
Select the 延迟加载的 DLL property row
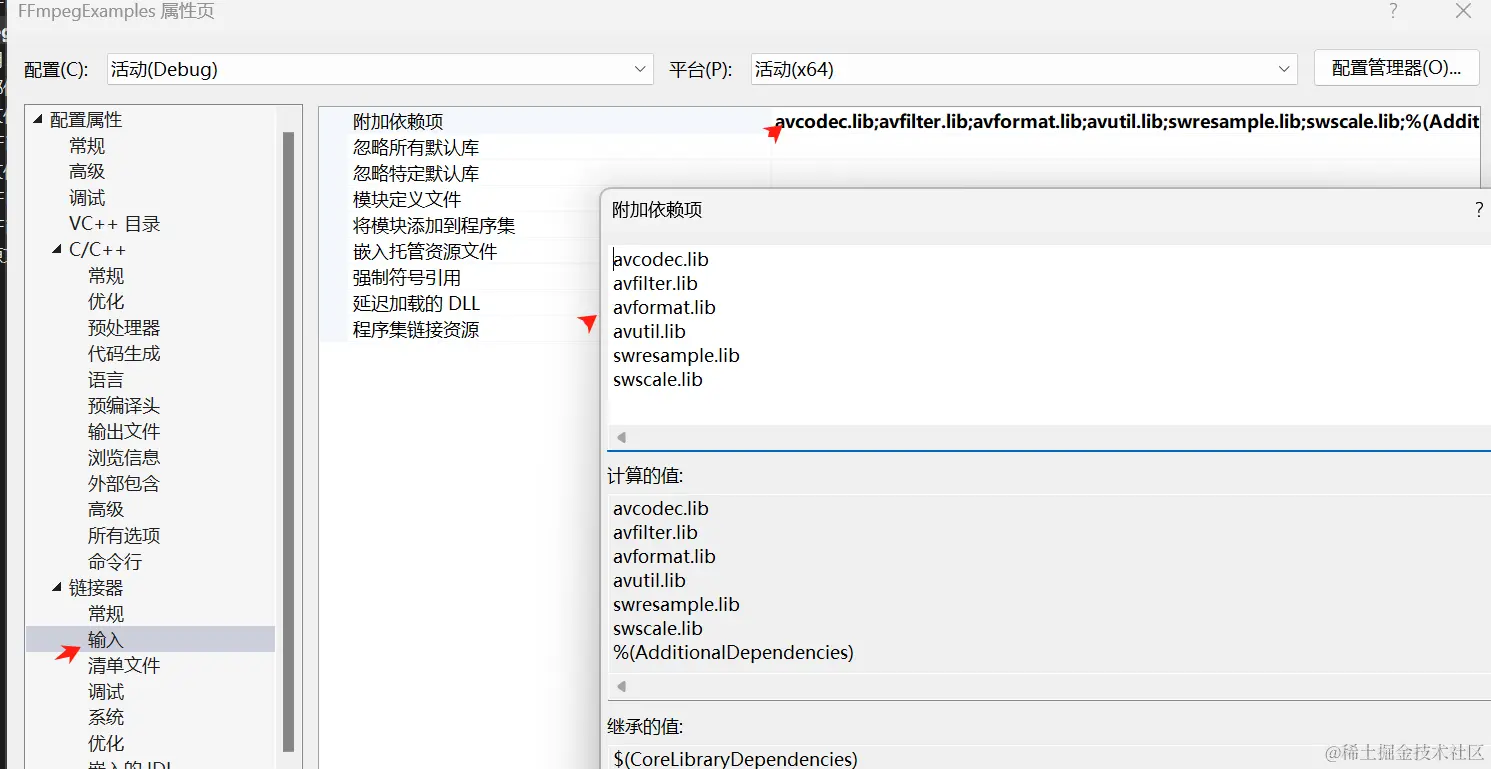point(417,303)
